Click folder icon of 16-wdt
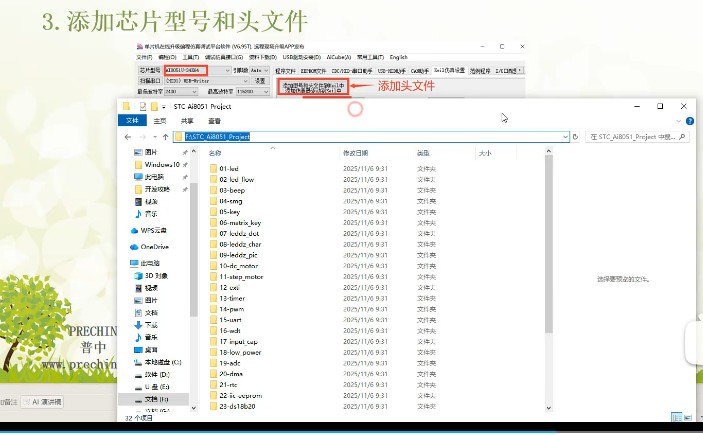This screenshot has height=435, width=703. click(213, 331)
